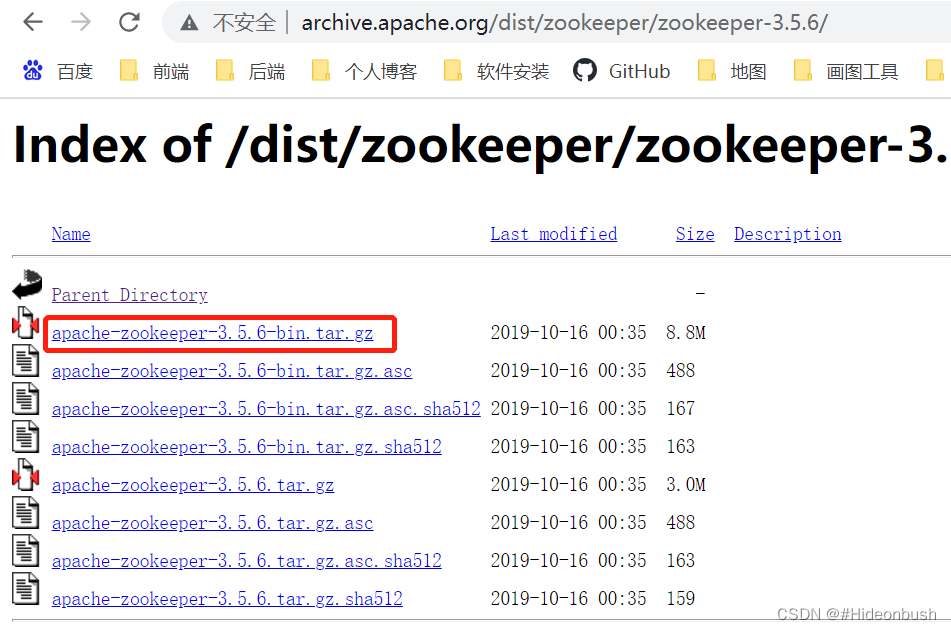Open apache-zookeeper-3.5.6.tar.gz.sha512 link

(x=227, y=599)
